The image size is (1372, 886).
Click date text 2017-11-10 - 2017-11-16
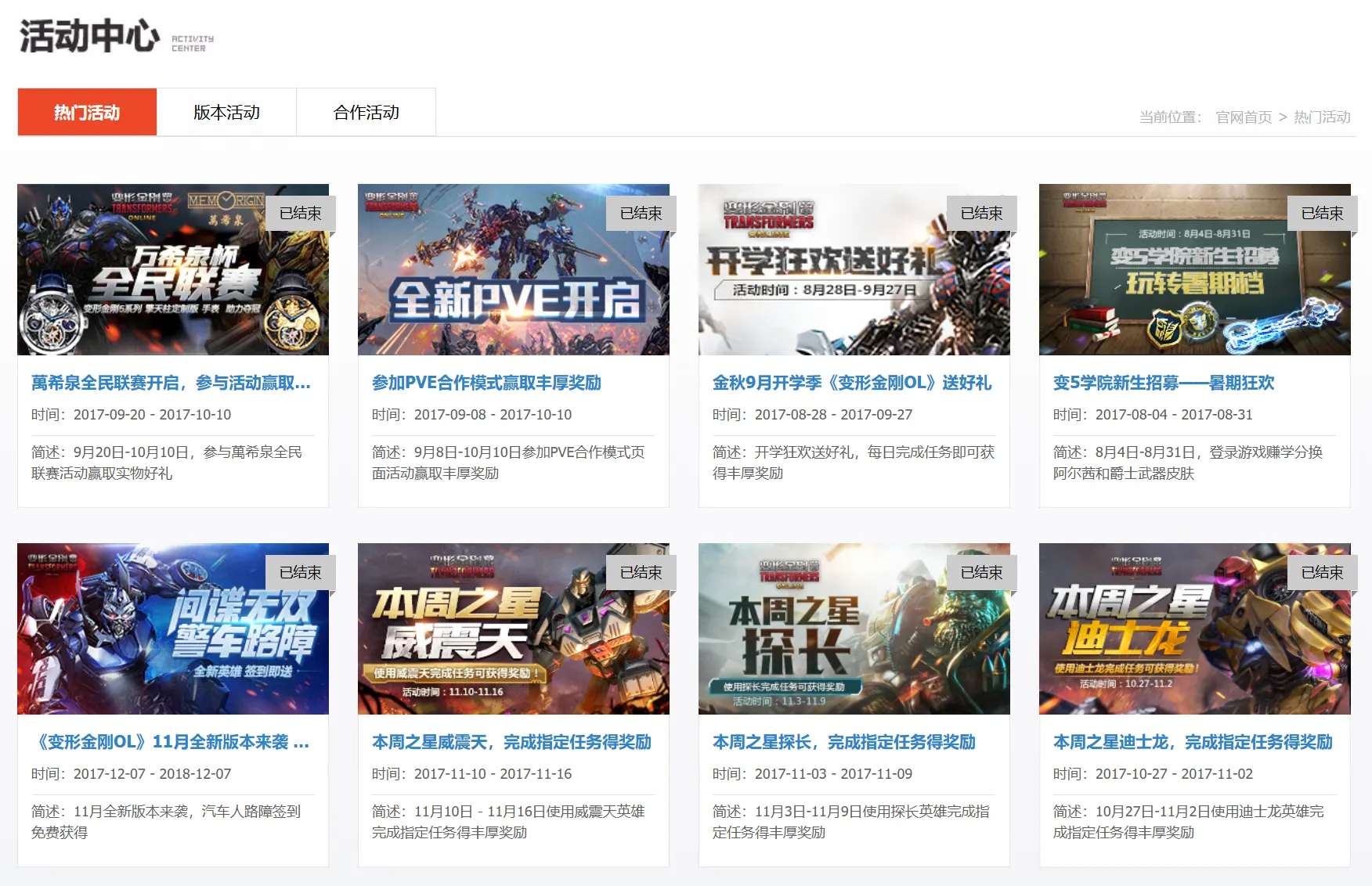point(493,774)
